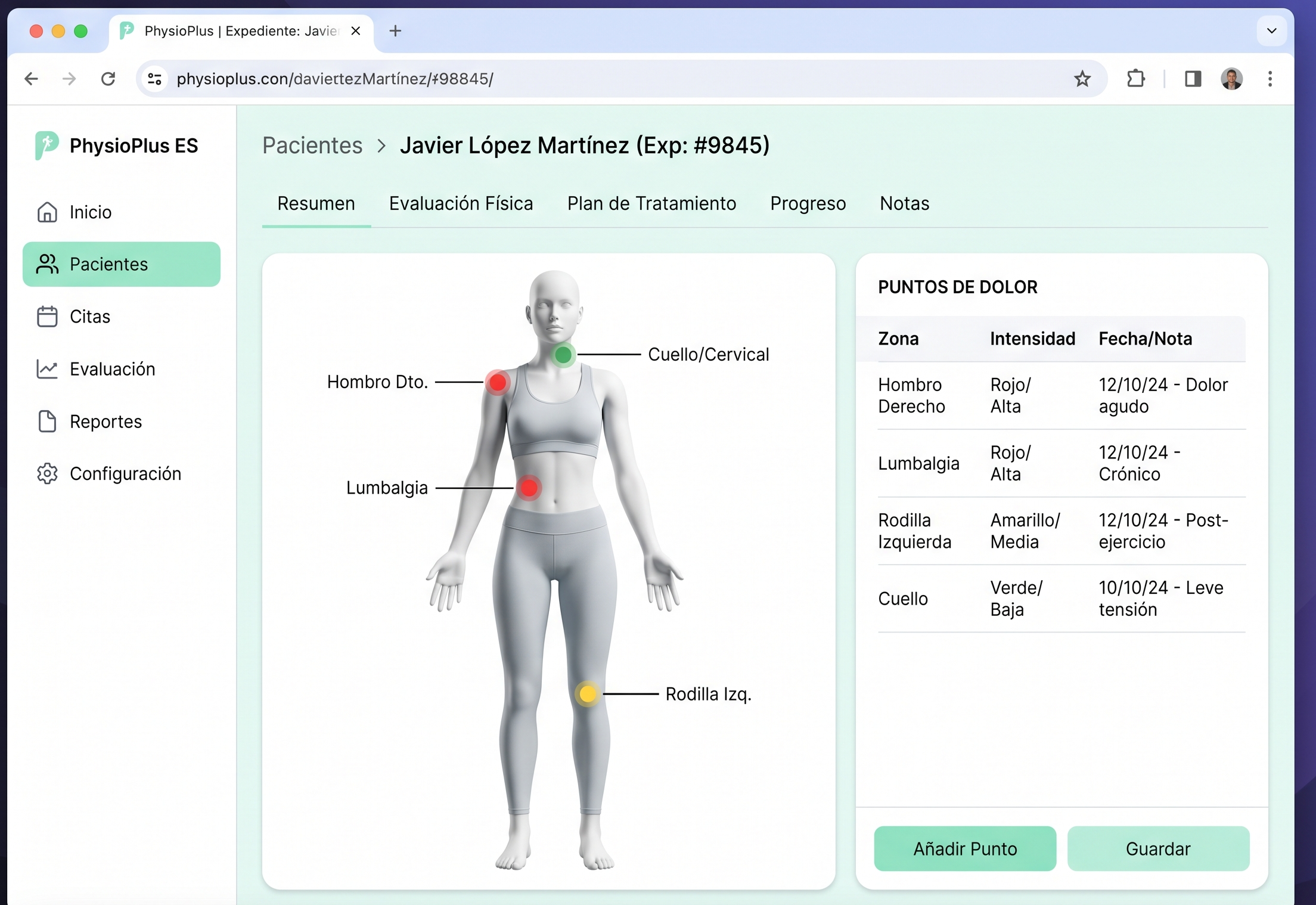Screen dimensions: 1316x905
Task: Click the 12/10/24 - Post-ejercicio note
Action: point(1163,531)
